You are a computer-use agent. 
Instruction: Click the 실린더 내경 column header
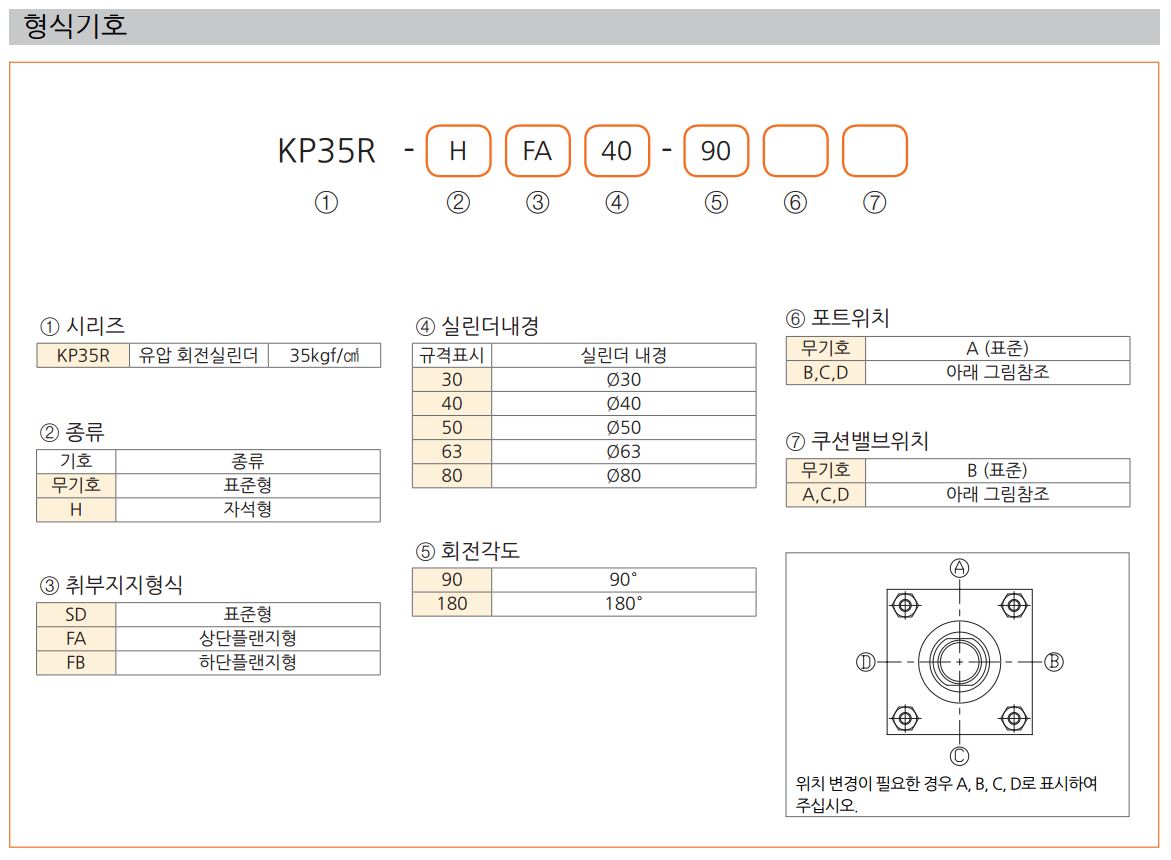[624, 355]
